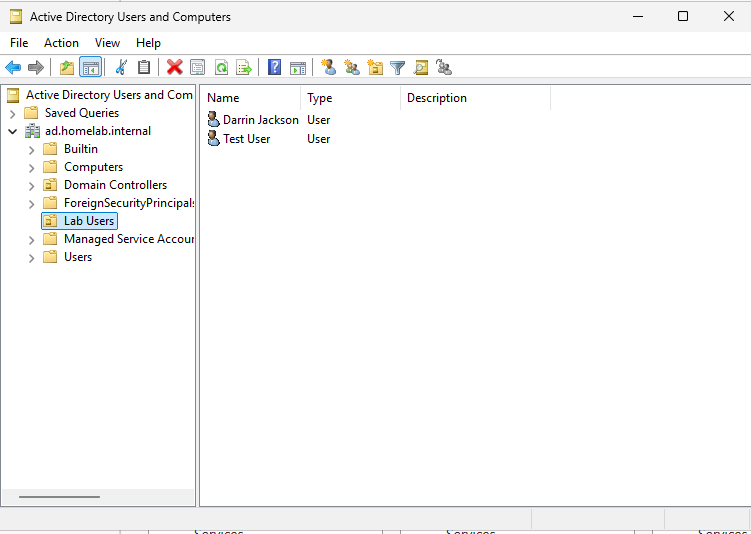Open the Help menu

coord(148,43)
